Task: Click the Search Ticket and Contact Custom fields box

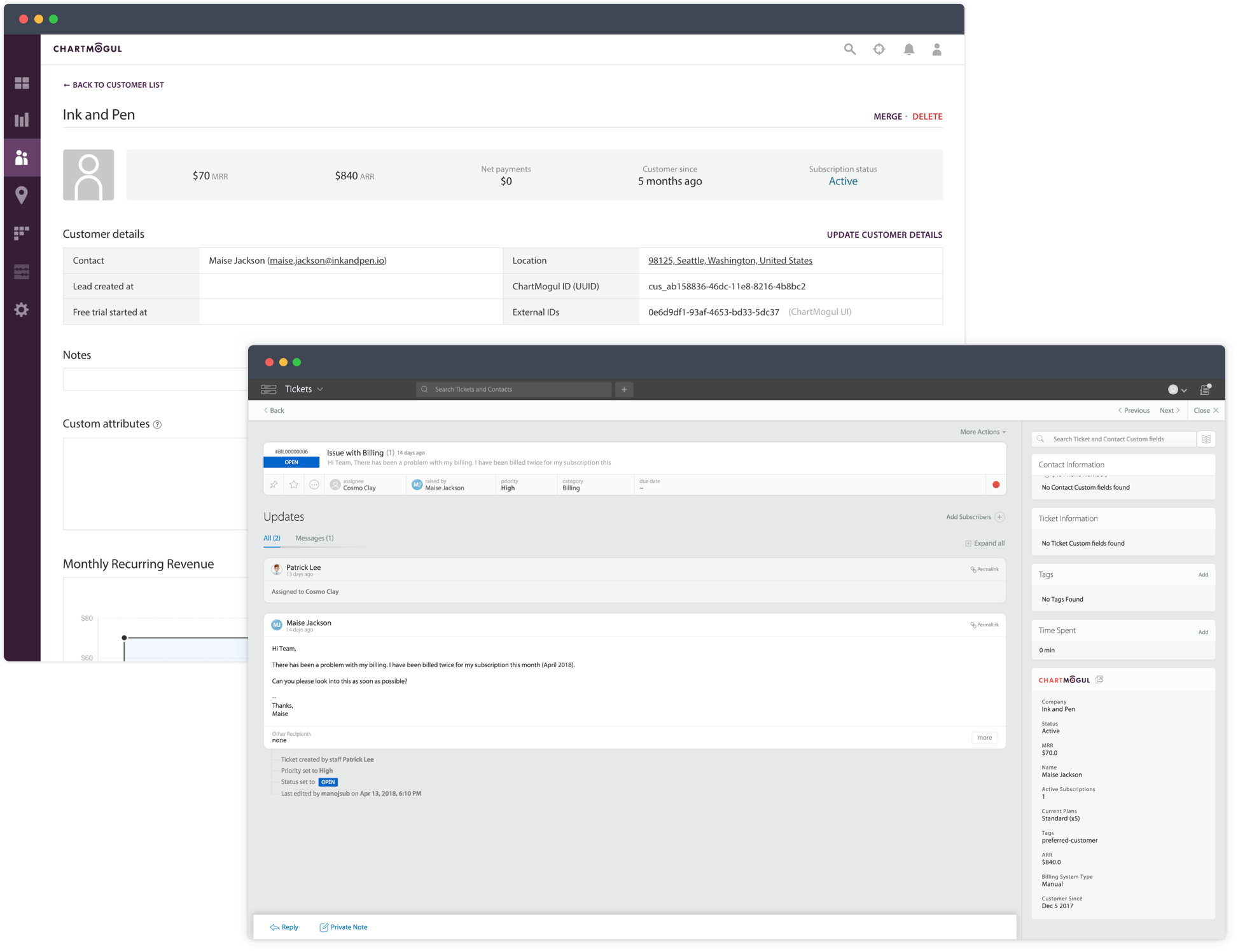Action: 1113,439
